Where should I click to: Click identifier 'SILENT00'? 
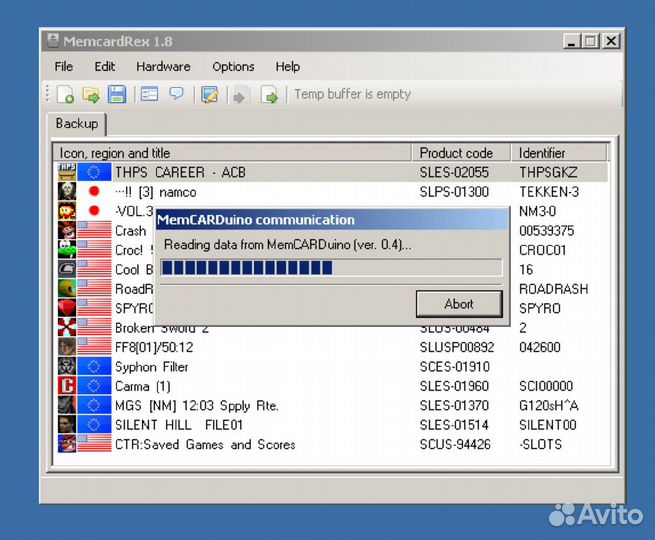coord(548,425)
